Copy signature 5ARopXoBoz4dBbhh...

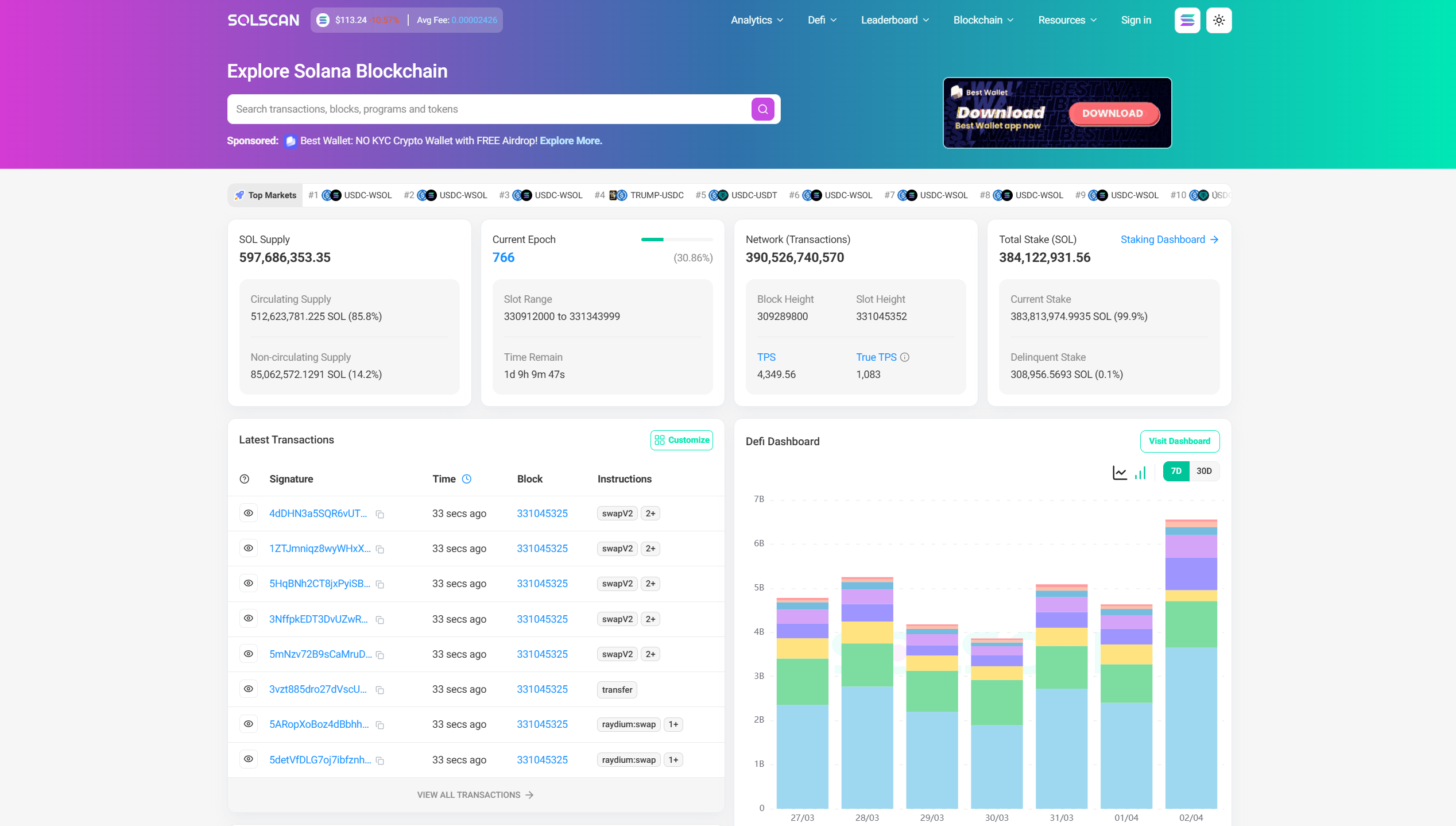click(380, 725)
